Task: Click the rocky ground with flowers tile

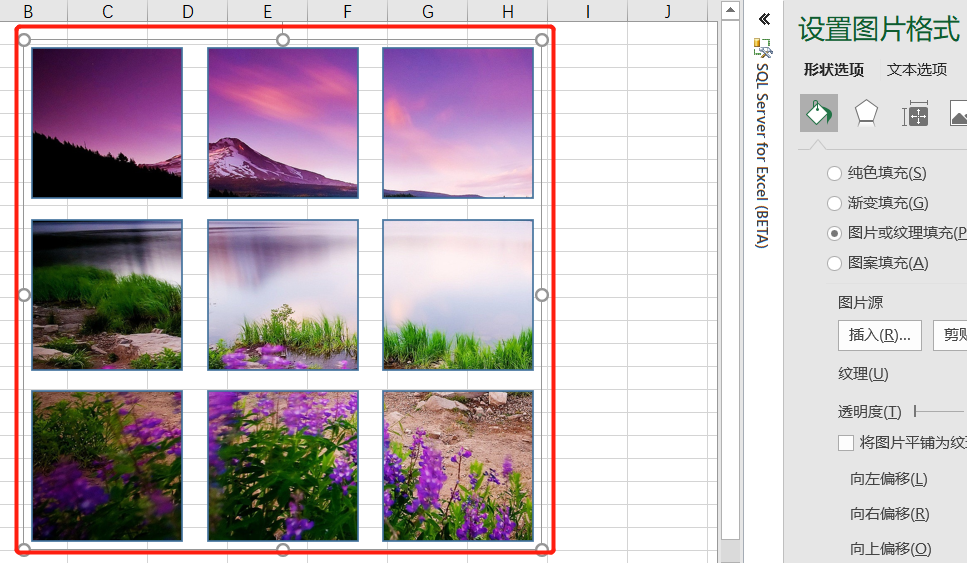Action: click(x=458, y=466)
